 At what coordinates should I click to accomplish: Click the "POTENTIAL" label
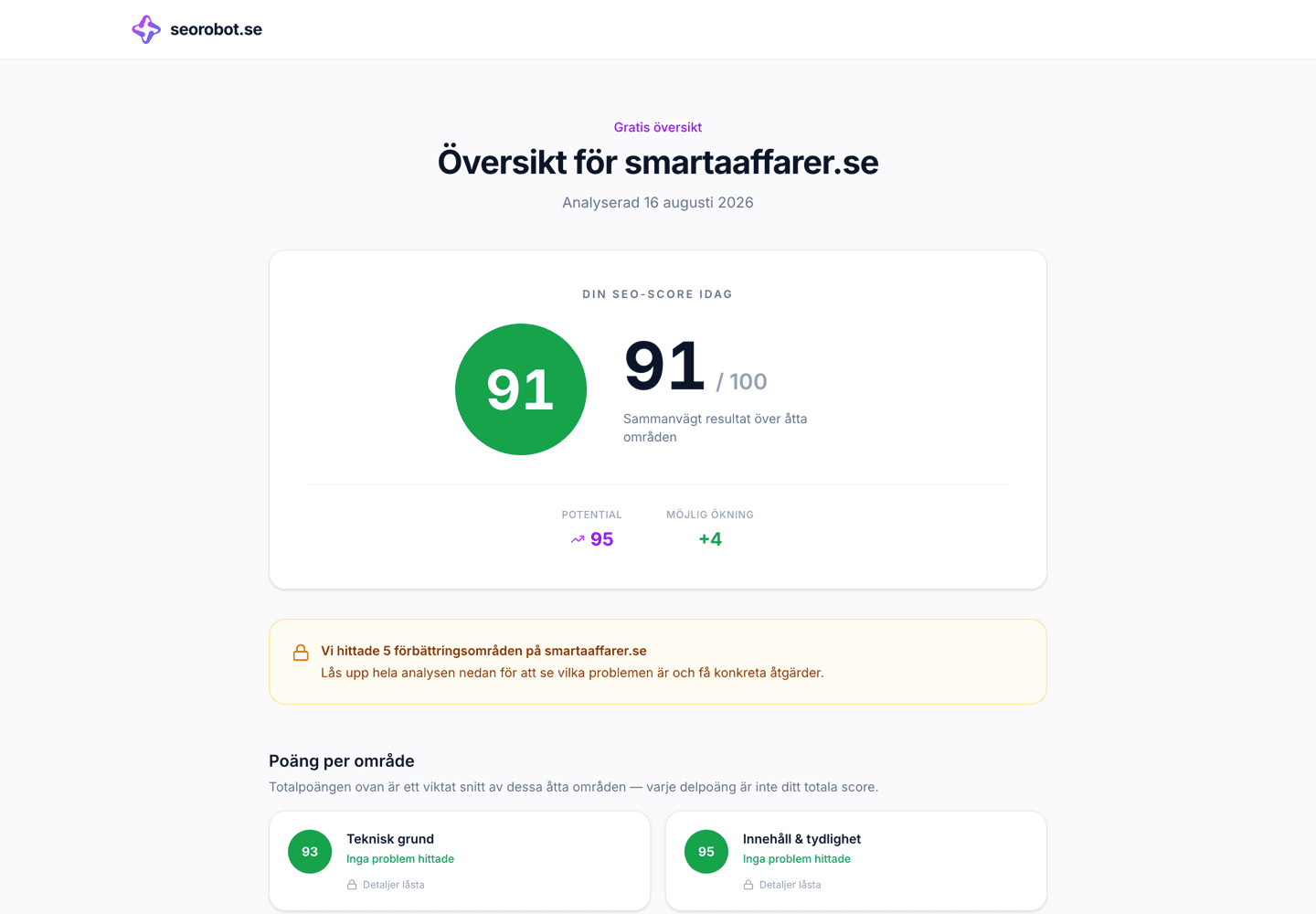(591, 515)
